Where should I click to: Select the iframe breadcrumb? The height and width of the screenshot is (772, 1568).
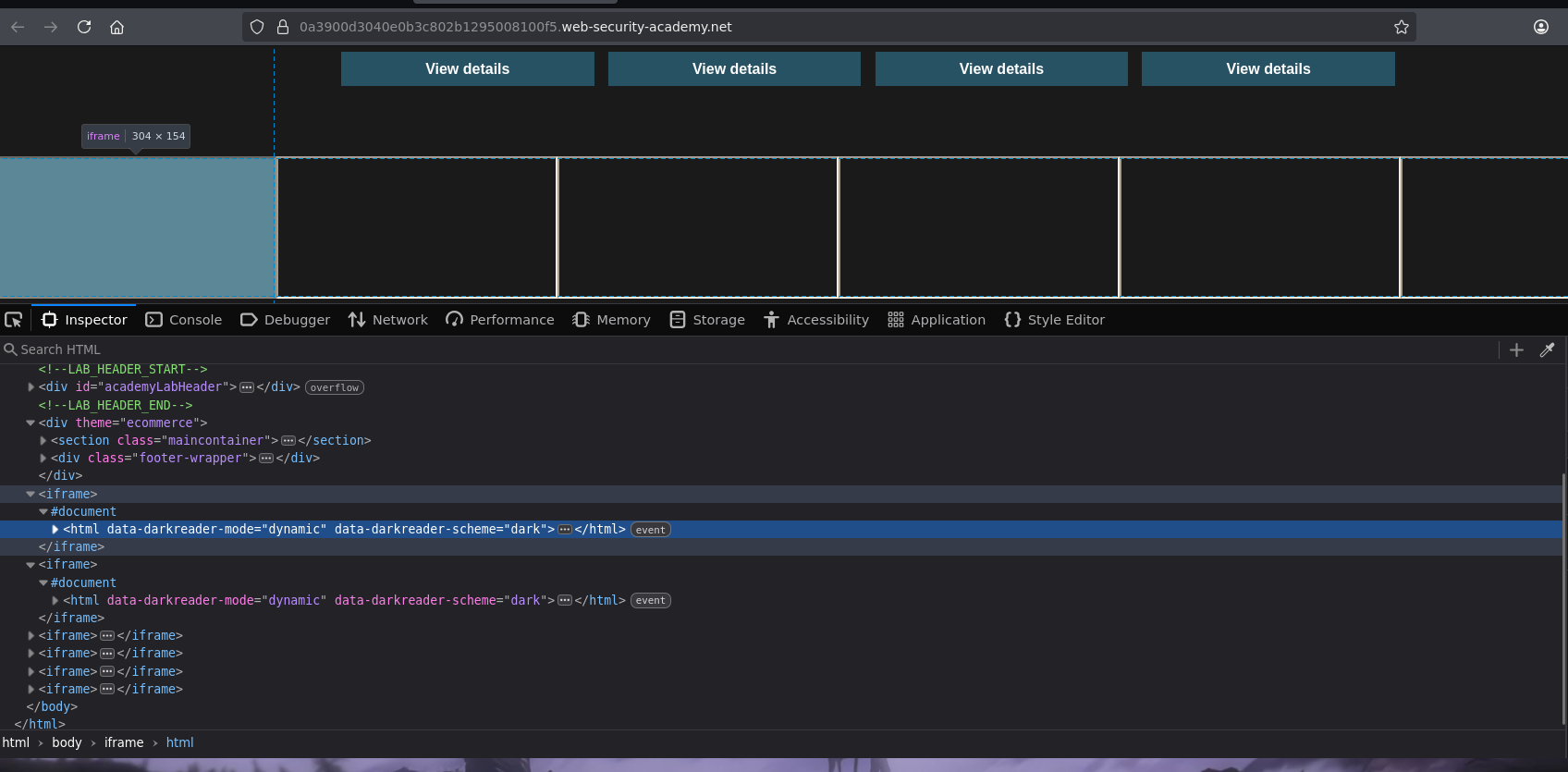coord(124,743)
